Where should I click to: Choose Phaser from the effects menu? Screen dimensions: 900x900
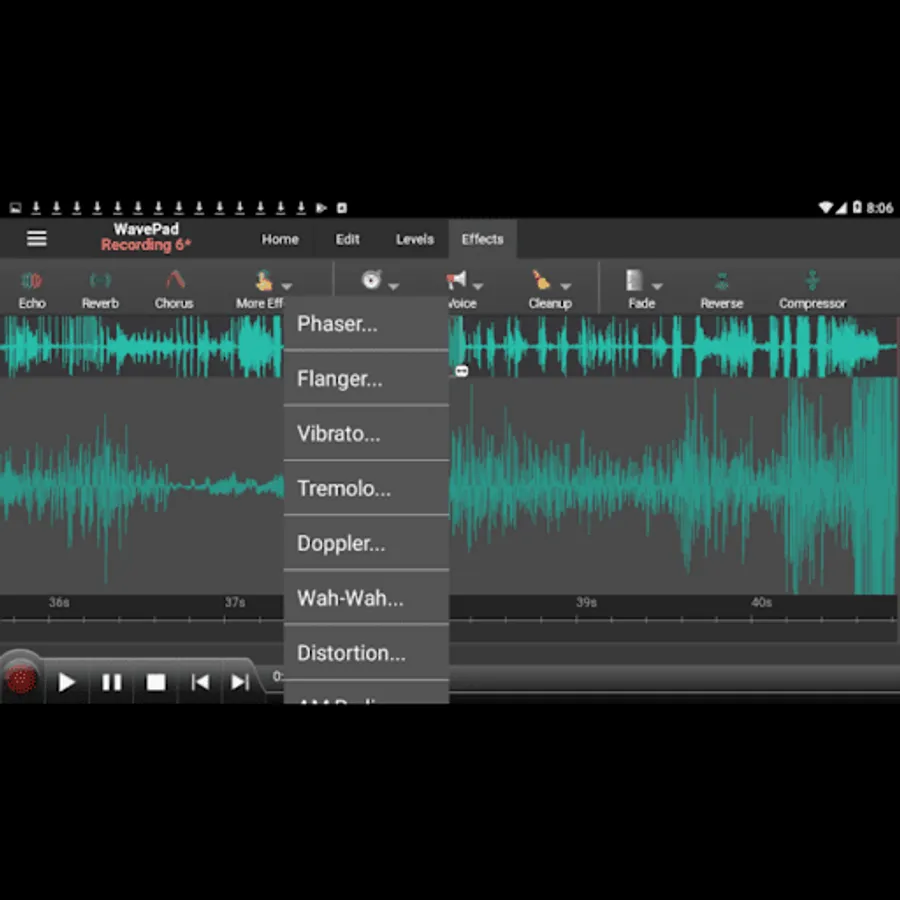coord(337,323)
